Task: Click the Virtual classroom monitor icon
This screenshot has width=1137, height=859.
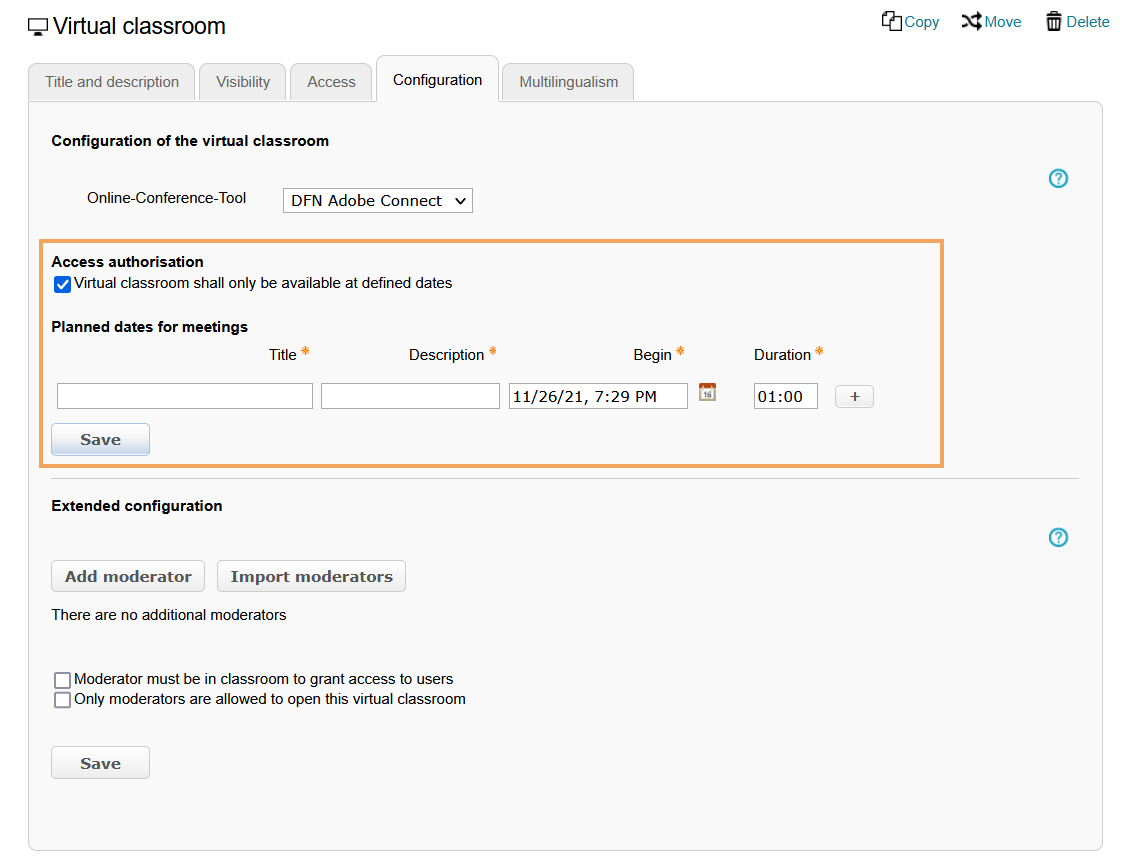Action: [x=38, y=27]
